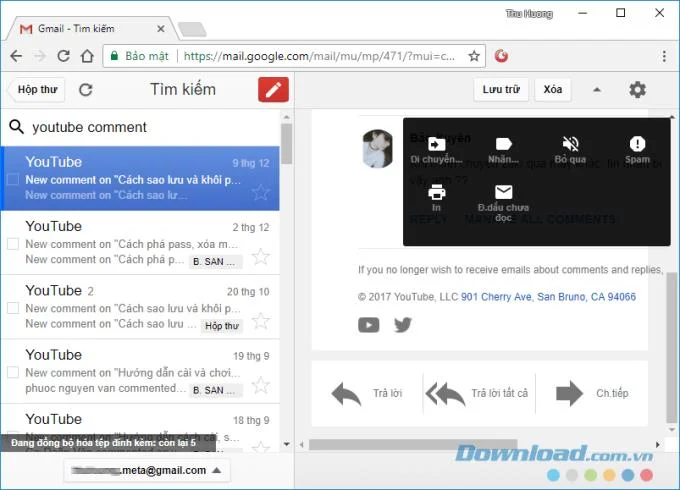Screen dimensions: 680x490
Task: Click Ch.tiếp forward button
Action: pos(592,393)
